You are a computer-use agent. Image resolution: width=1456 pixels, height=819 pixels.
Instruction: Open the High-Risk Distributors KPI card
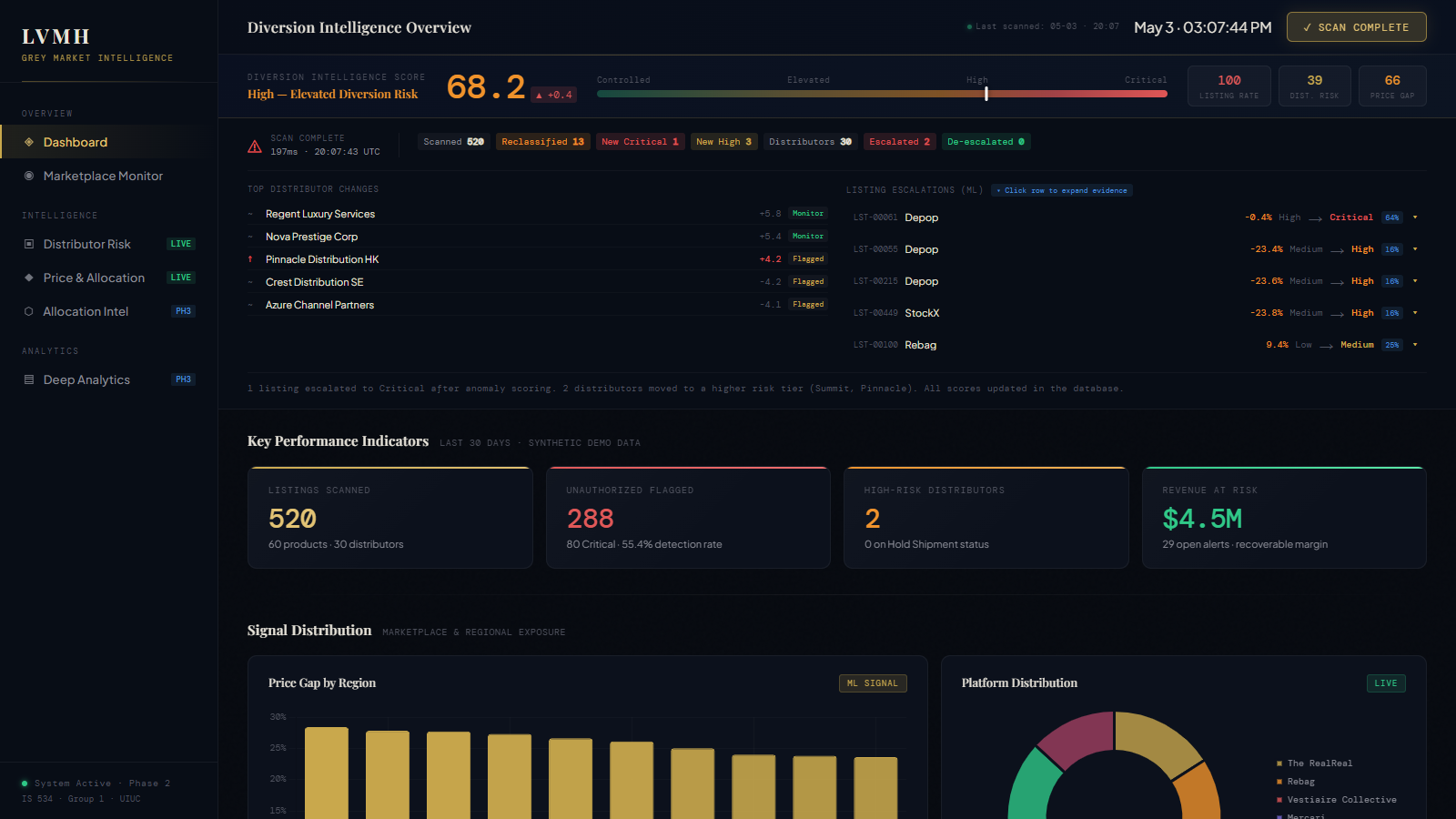986,518
